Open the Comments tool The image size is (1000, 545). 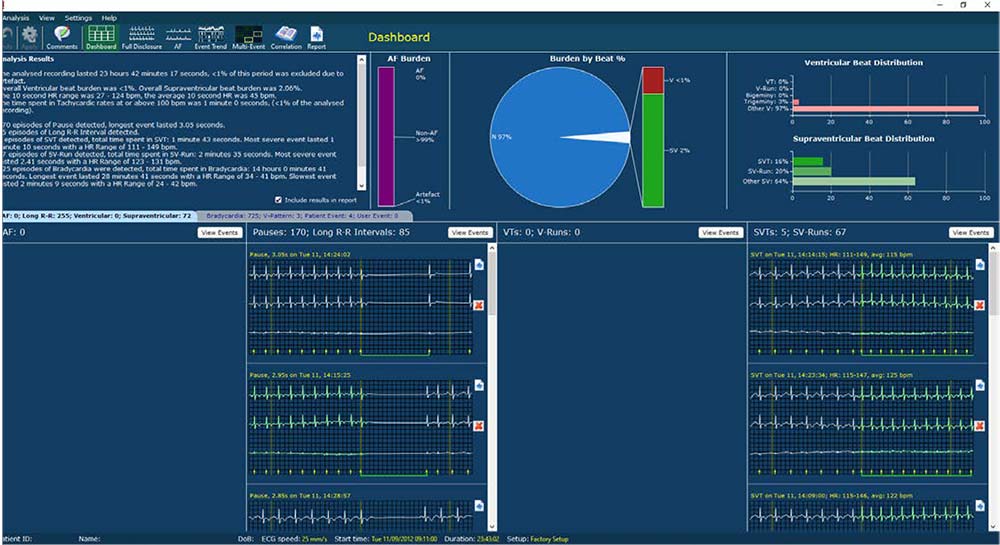coord(62,37)
